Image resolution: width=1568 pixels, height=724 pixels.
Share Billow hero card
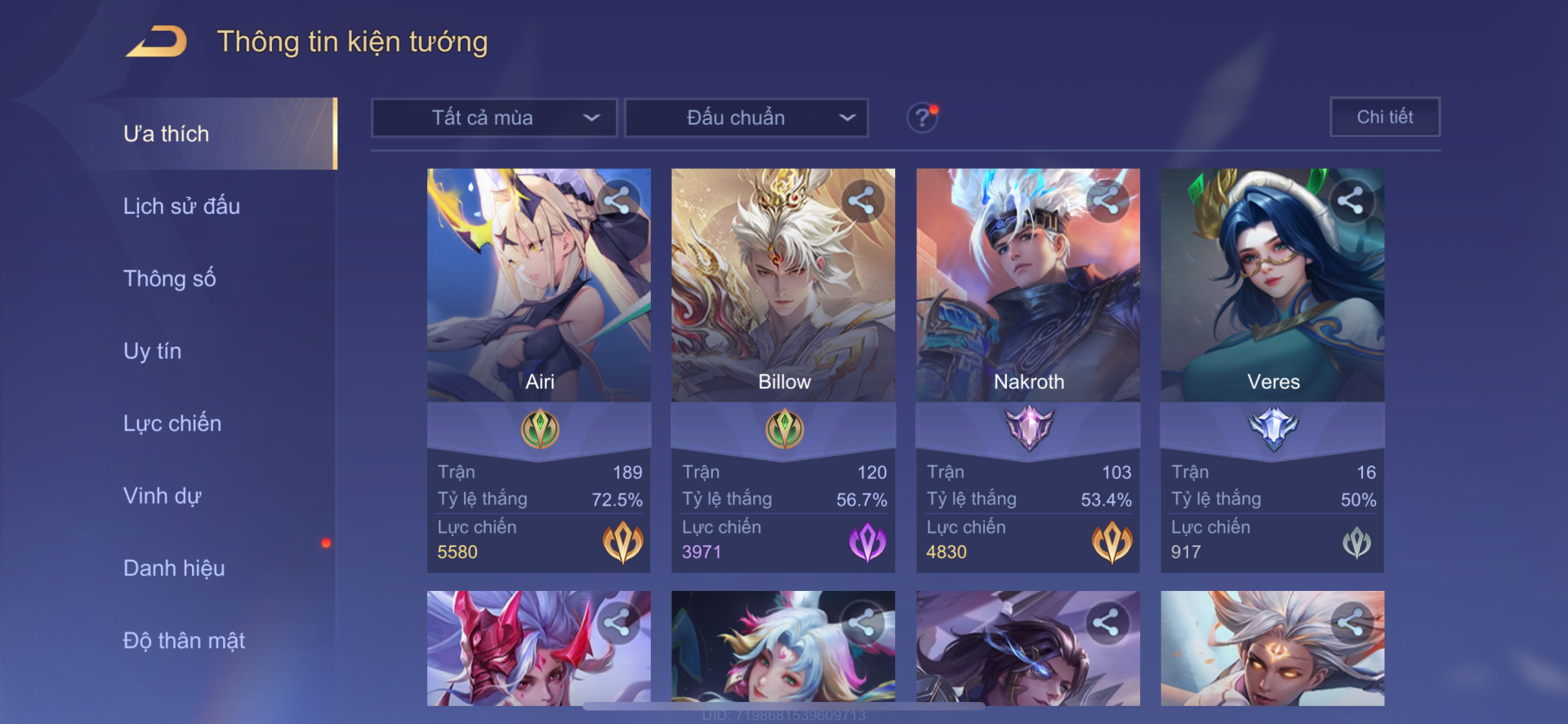[x=862, y=201]
